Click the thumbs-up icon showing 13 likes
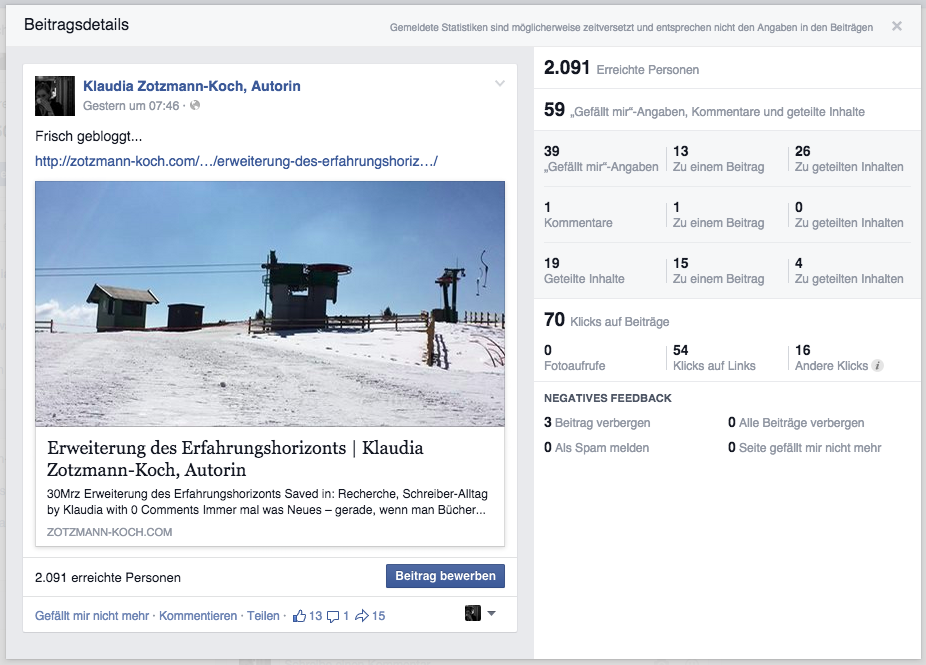This screenshot has width=926, height=665. point(299,616)
